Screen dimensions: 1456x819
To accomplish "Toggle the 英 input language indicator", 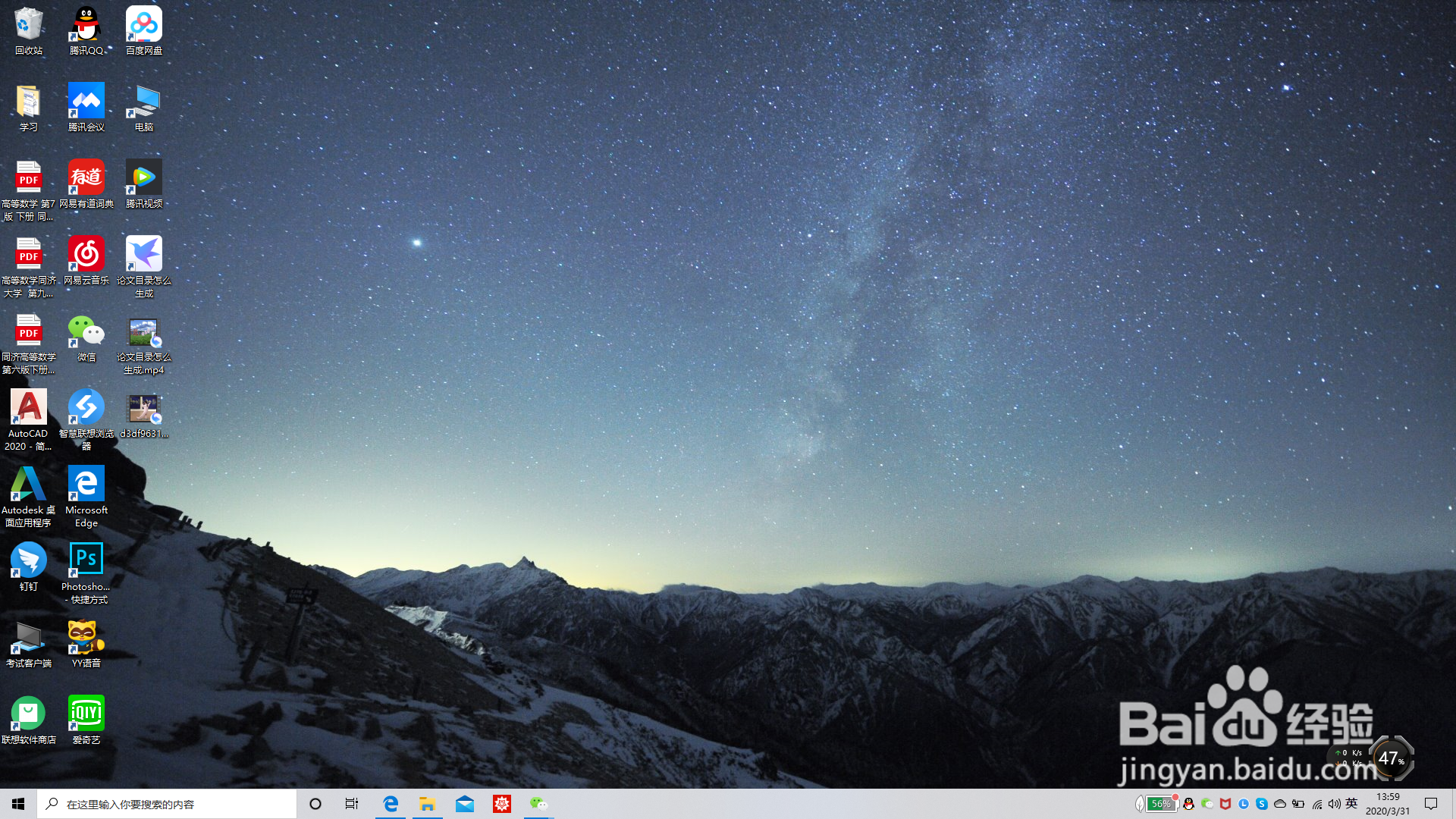I will tap(1351, 804).
